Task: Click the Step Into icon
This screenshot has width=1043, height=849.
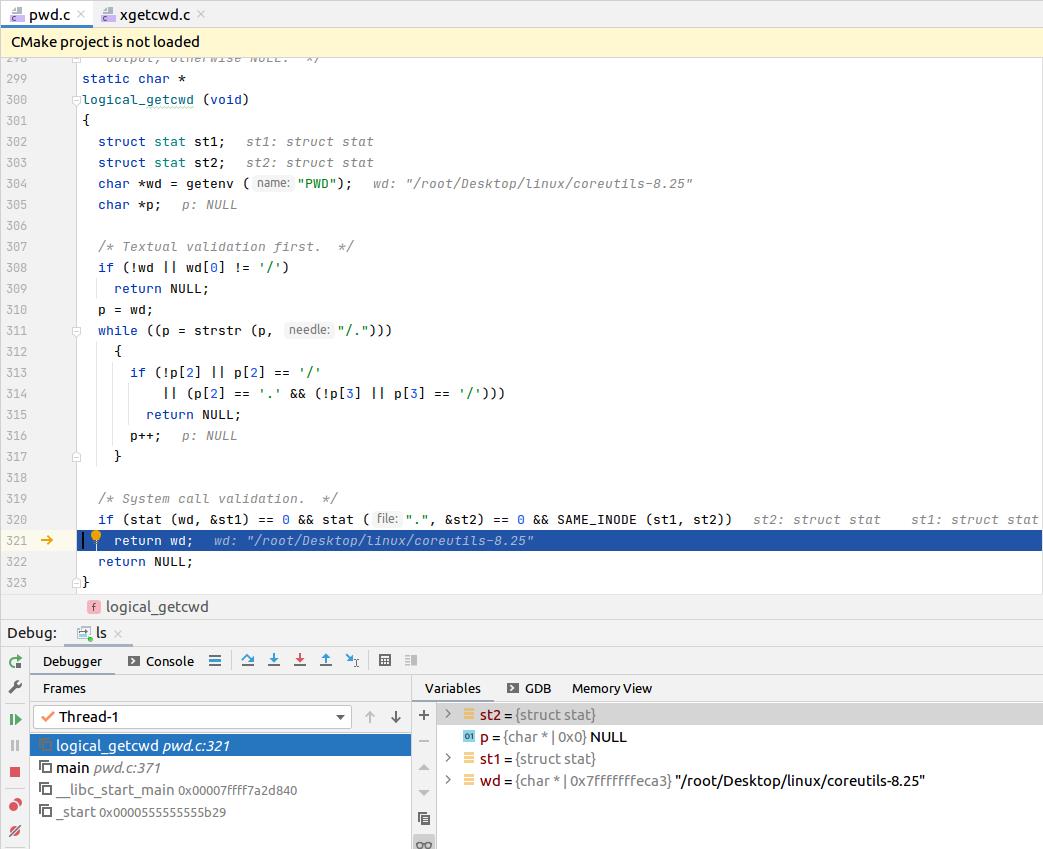Action: point(273,660)
